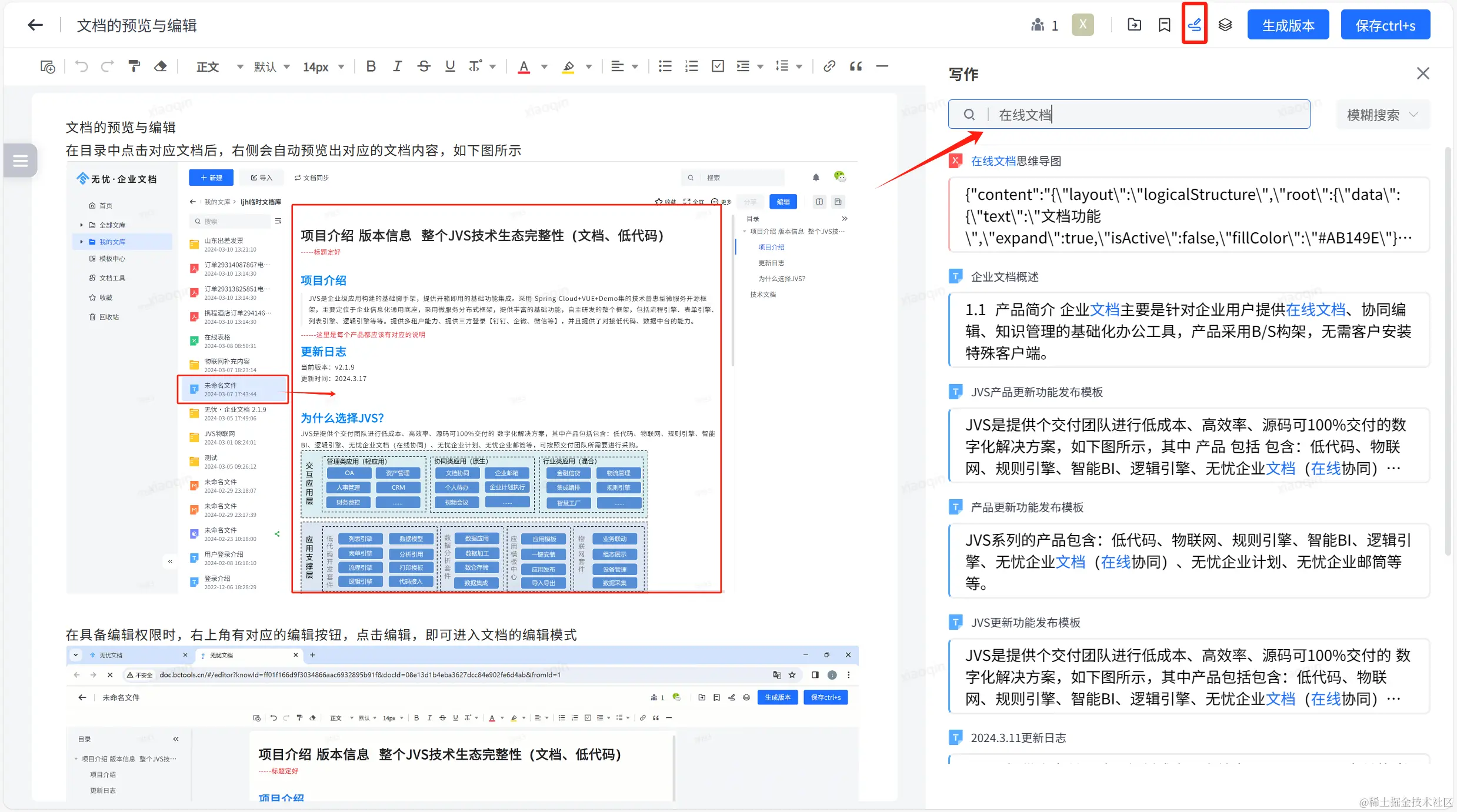Click the undo arrow icon
The width and height of the screenshot is (1457, 812).
point(82,66)
